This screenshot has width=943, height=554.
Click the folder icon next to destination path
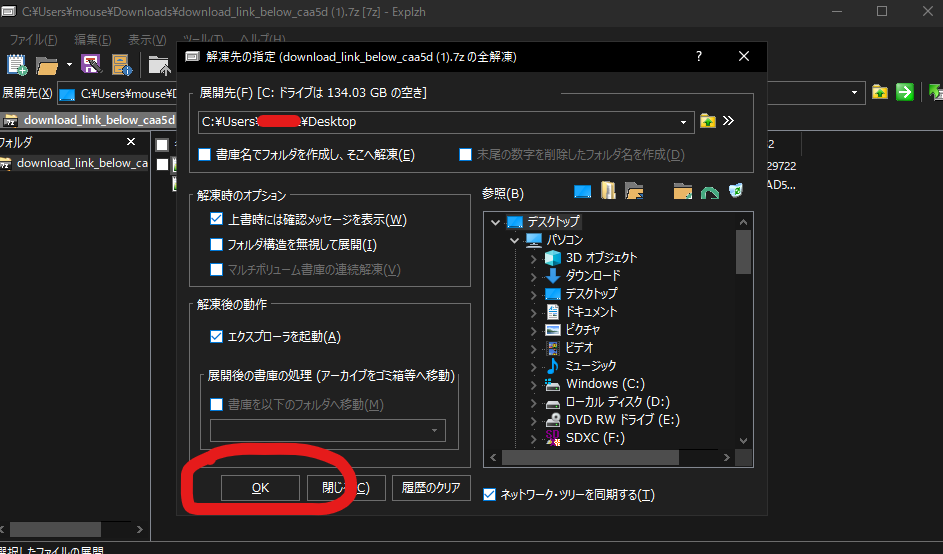(x=708, y=121)
